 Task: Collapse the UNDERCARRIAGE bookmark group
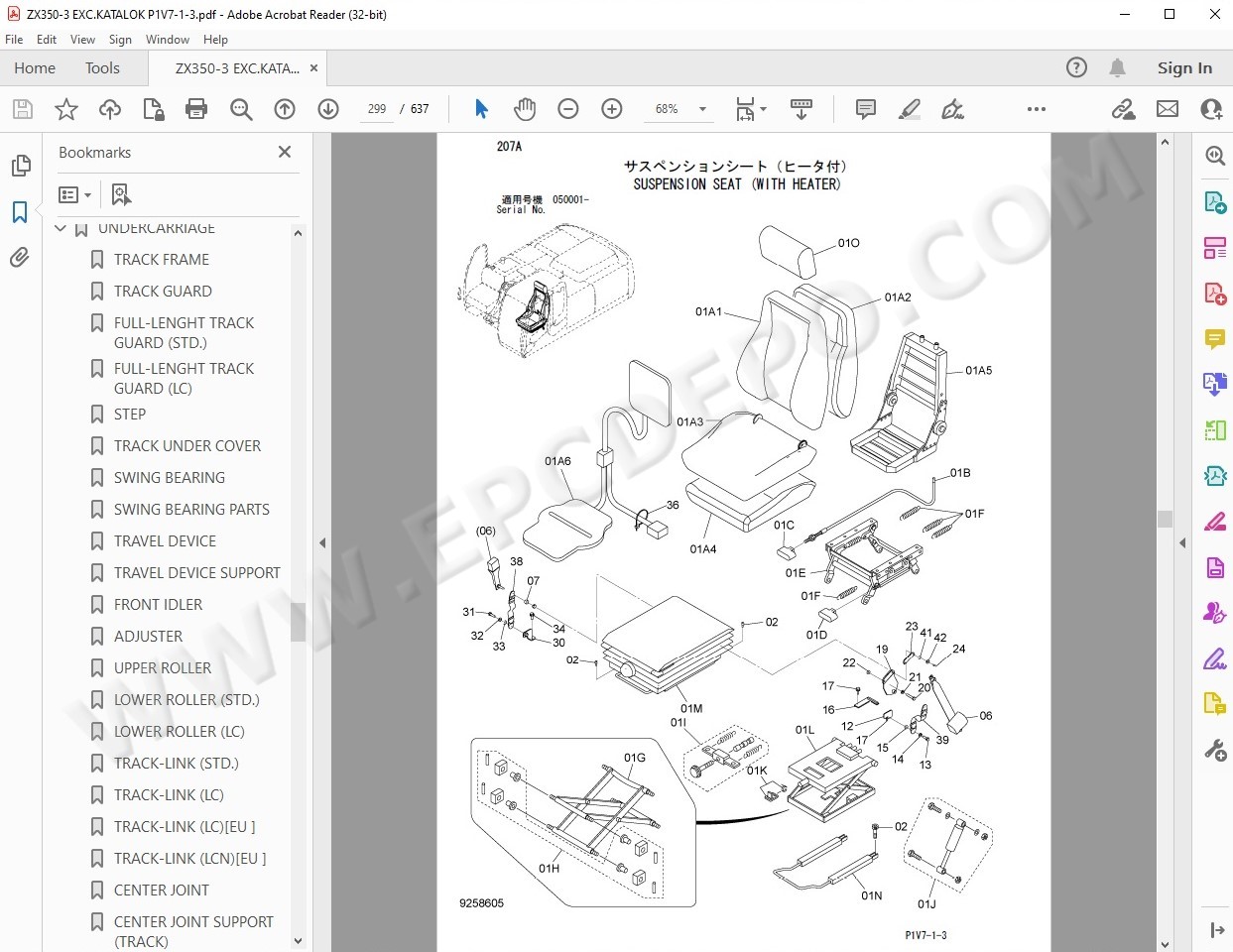click(61, 229)
